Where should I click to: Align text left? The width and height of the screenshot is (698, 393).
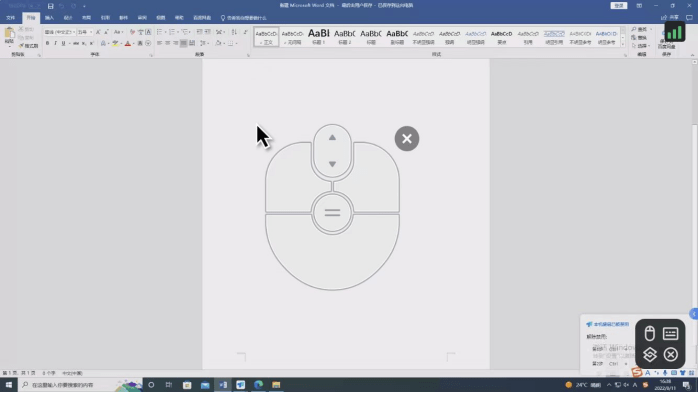159,43
